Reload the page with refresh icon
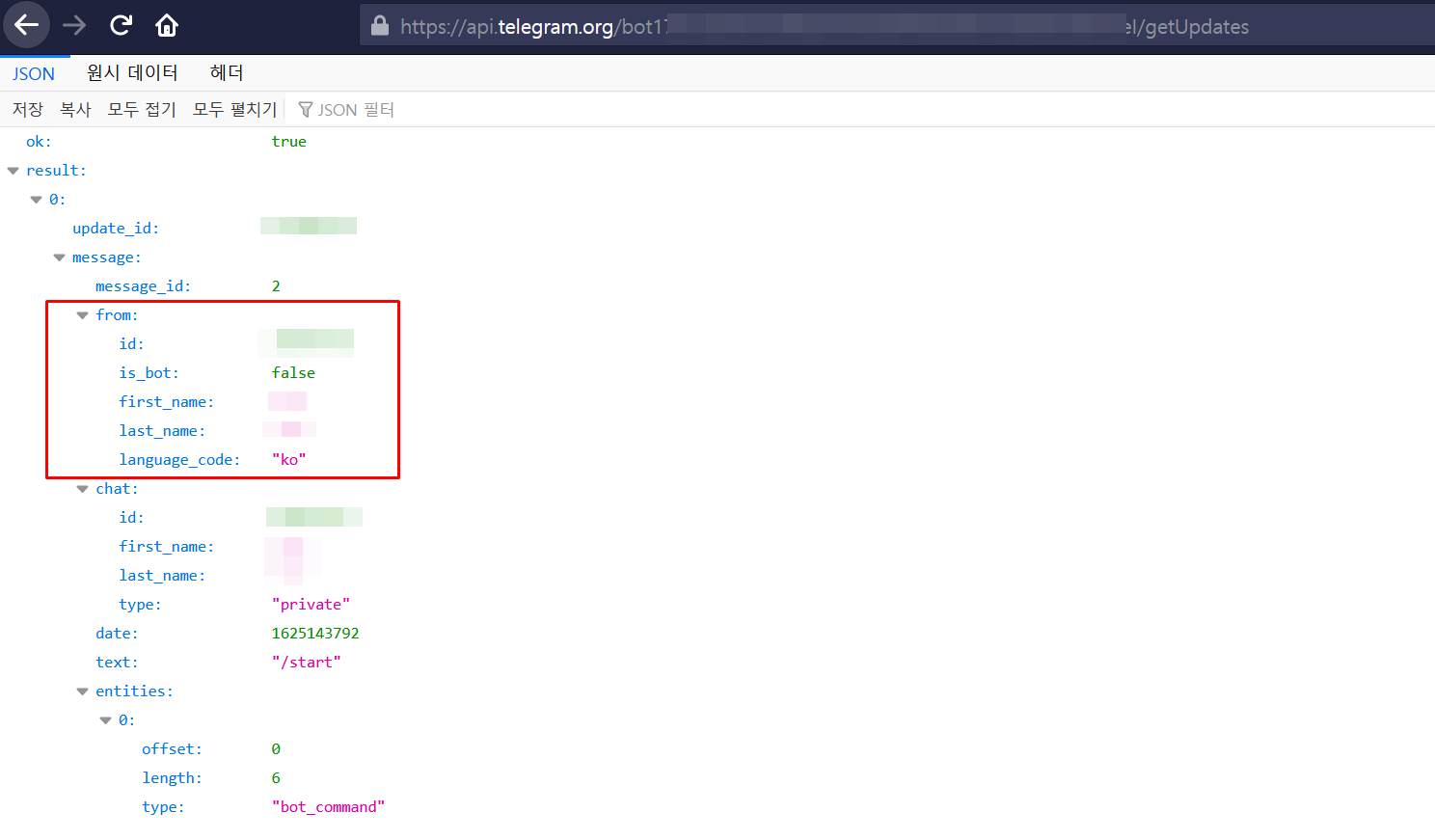The image size is (1435, 840). tap(121, 25)
